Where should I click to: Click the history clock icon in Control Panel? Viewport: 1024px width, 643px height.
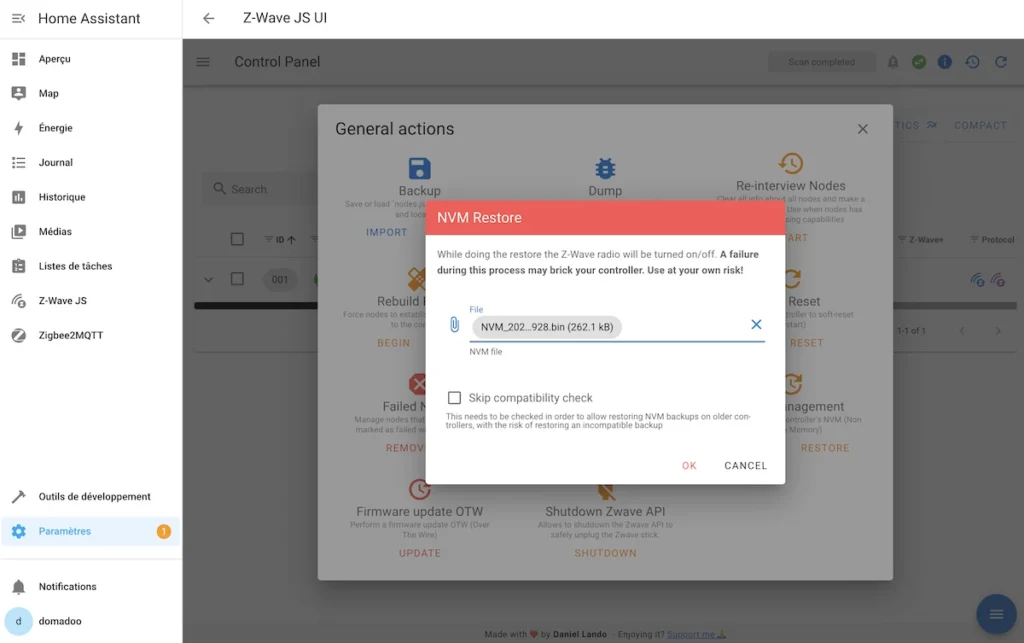point(972,62)
